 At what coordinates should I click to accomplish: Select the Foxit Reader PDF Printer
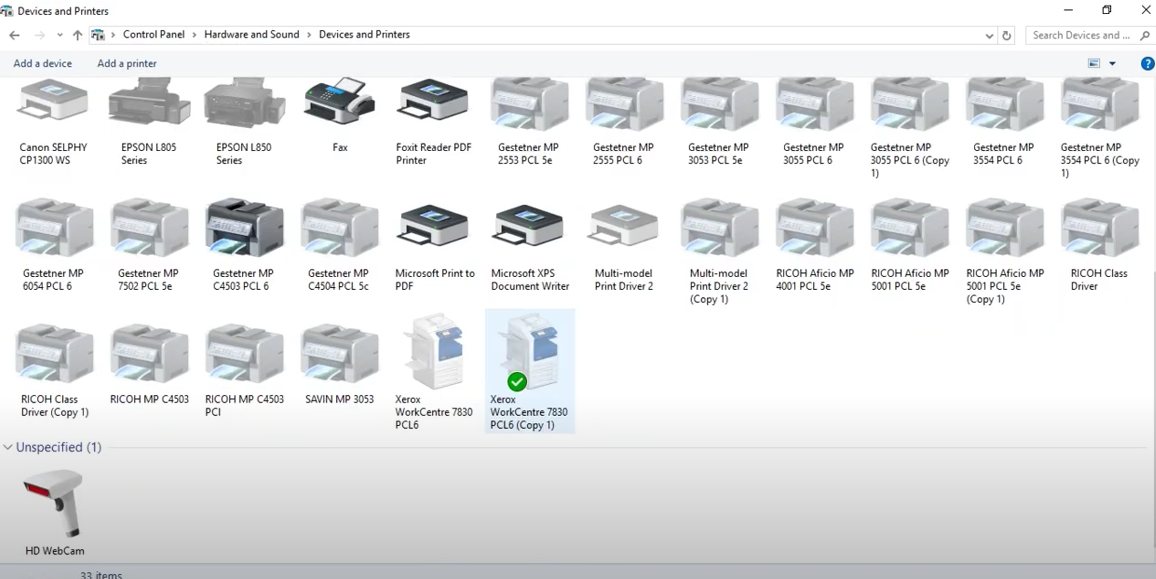(434, 105)
